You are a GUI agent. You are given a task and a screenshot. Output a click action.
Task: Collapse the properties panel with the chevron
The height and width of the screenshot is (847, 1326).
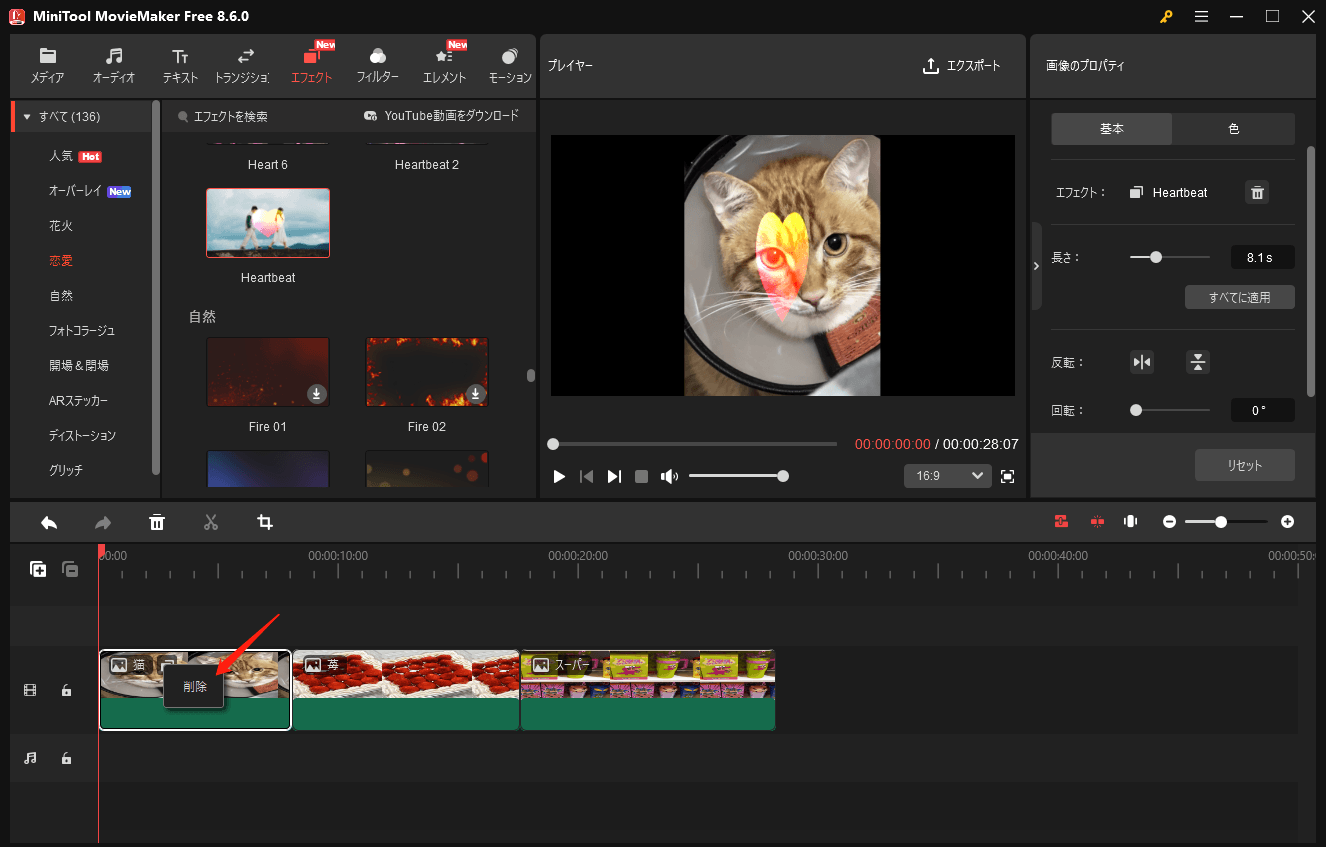coord(1036,265)
